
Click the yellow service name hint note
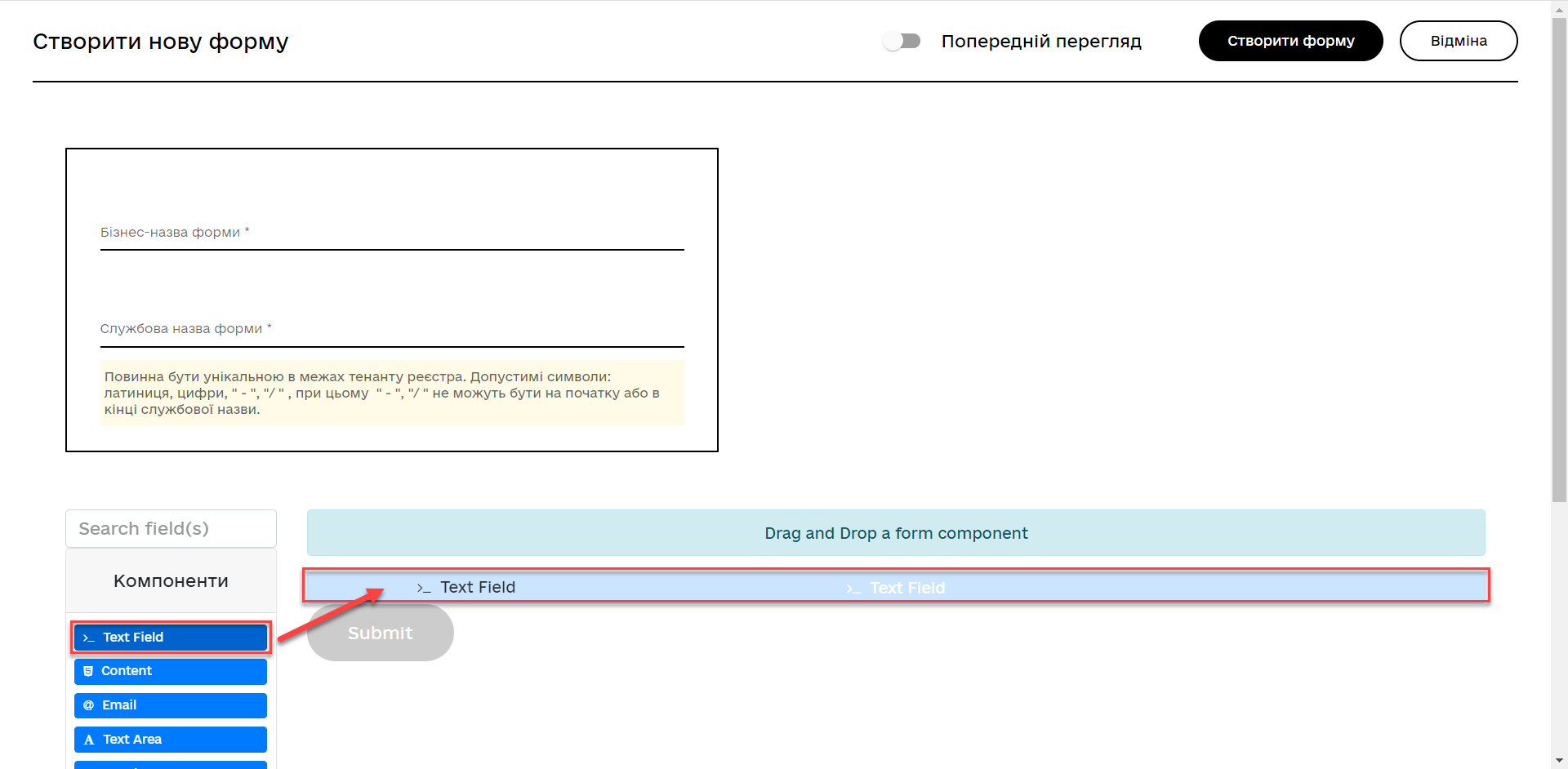[x=392, y=393]
